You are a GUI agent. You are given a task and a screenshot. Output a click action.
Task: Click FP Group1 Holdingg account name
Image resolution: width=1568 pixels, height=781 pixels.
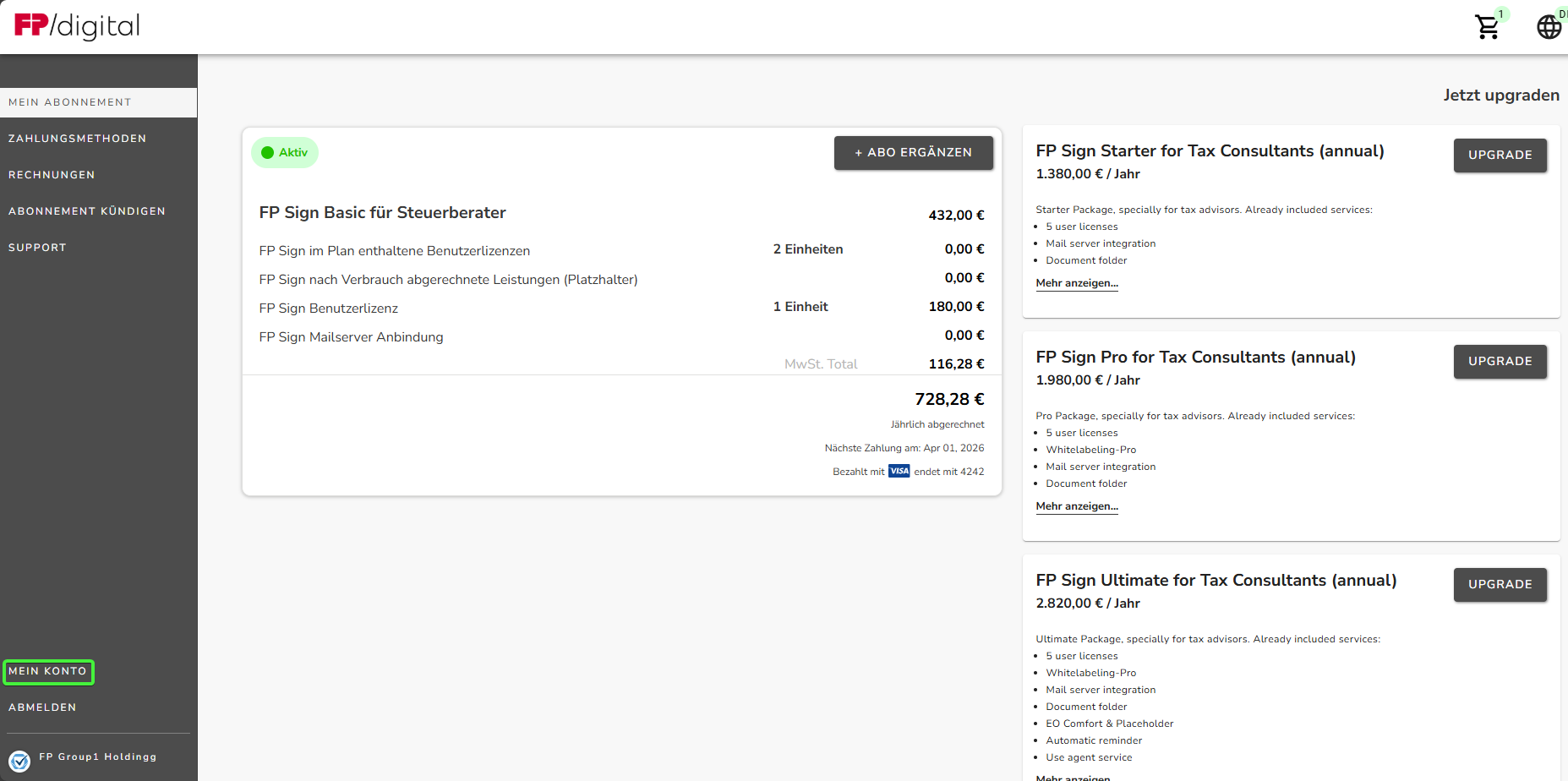[98, 757]
